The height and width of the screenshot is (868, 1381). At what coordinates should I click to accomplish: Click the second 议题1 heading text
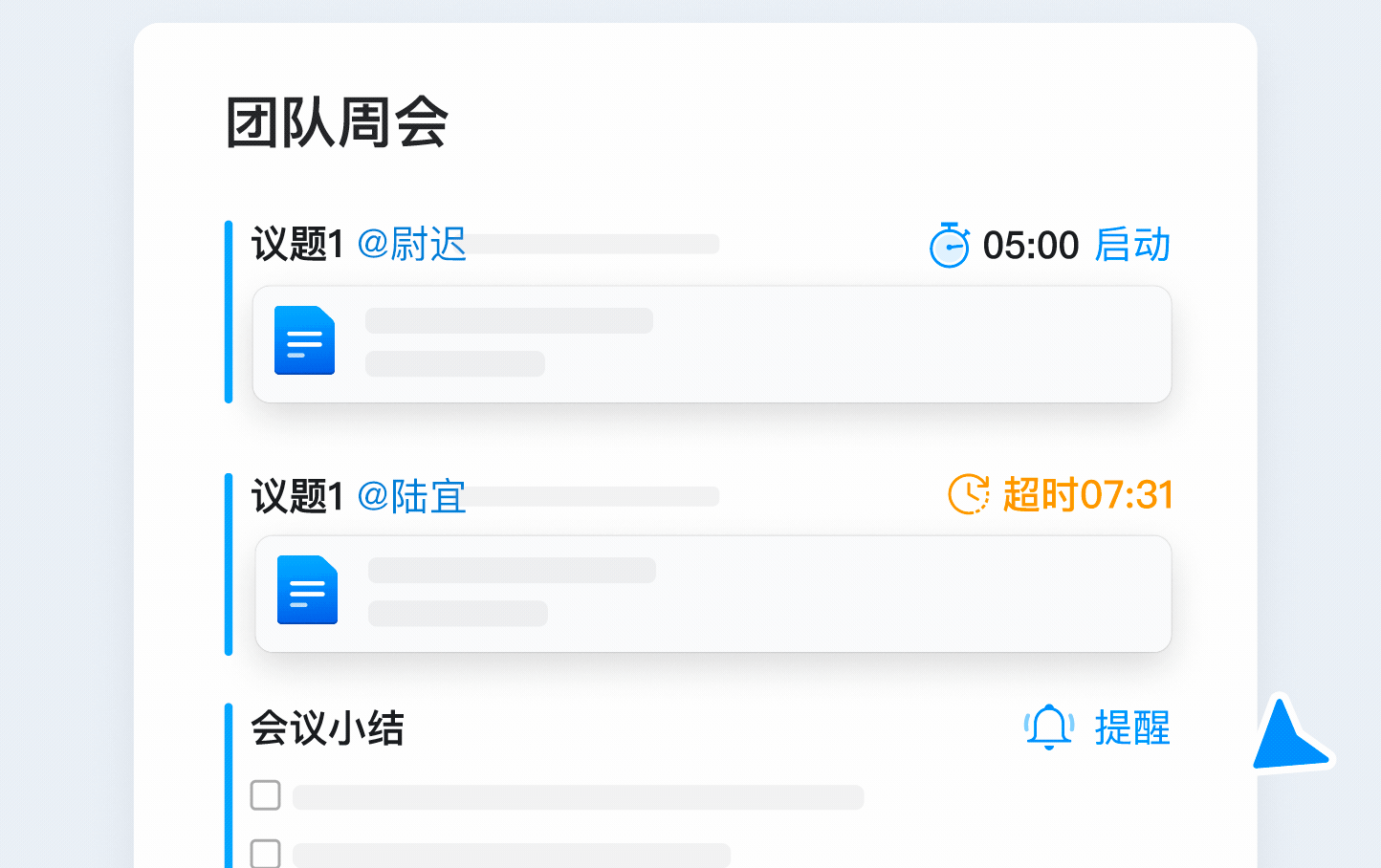coord(297,496)
